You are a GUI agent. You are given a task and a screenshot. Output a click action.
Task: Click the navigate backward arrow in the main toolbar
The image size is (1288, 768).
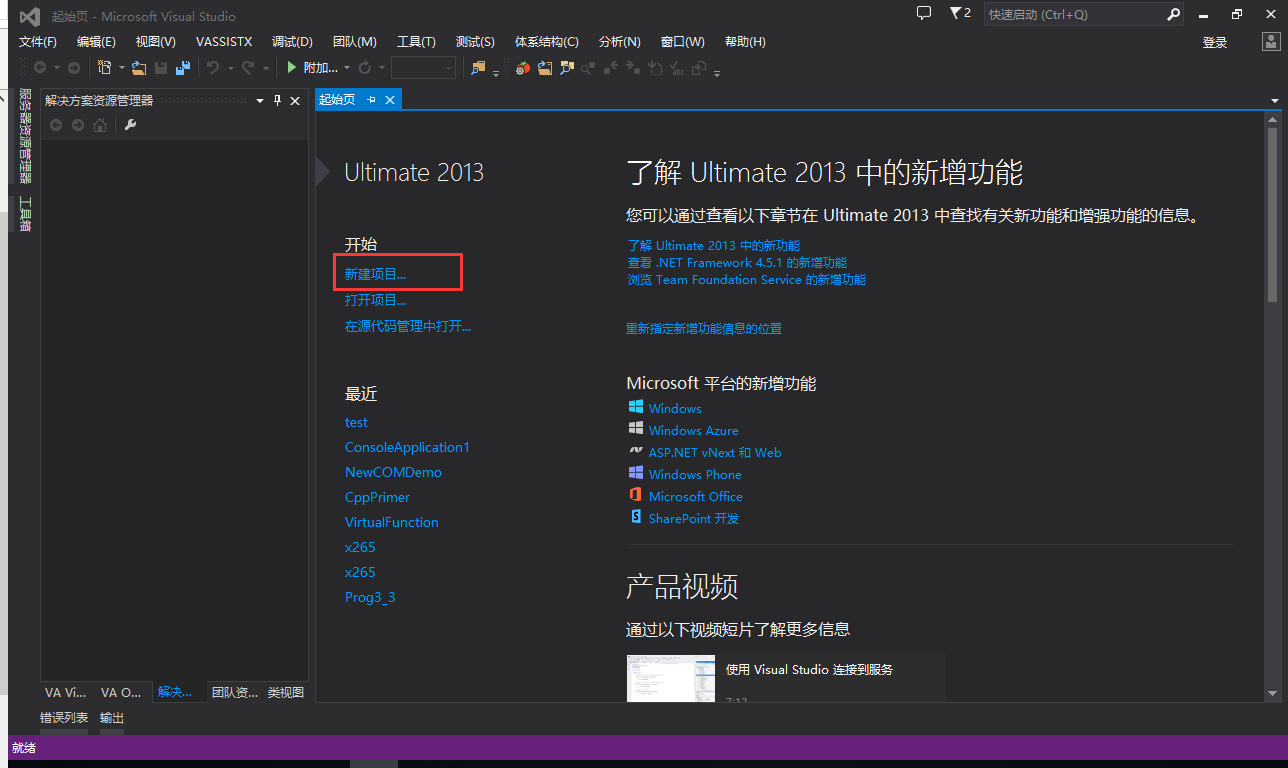[x=40, y=67]
